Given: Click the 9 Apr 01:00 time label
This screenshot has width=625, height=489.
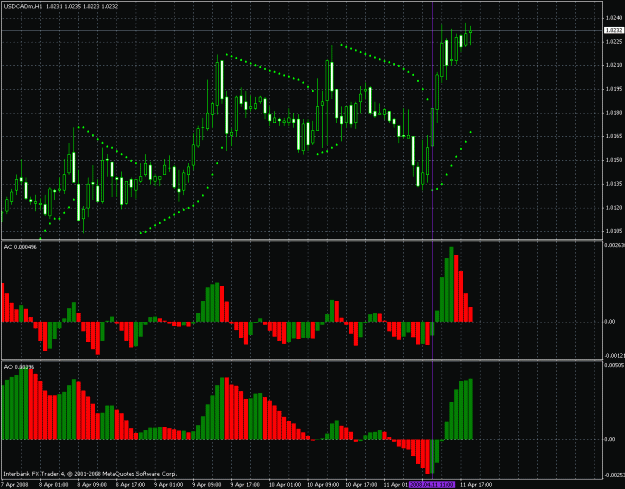Looking at the screenshot, I should point(169,485).
